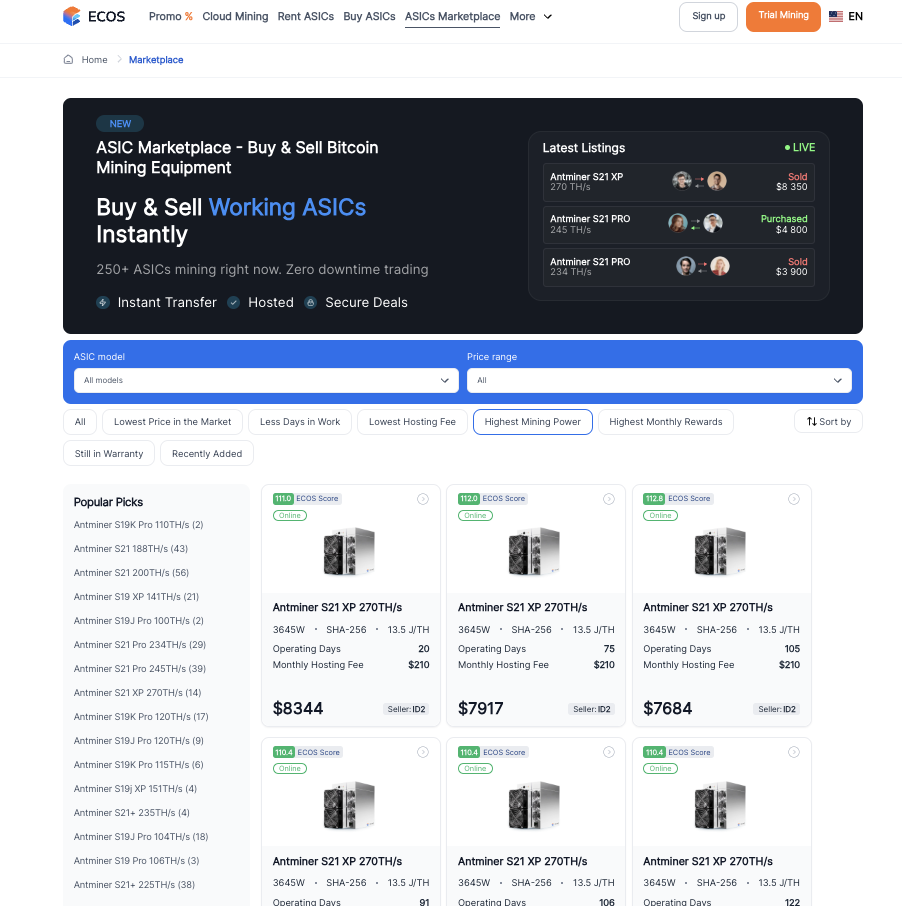Viewport: 902px width, 906px height.
Task: Select the Highest Mining Power filter
Action: pyautogui.click(x=532, y=422)
